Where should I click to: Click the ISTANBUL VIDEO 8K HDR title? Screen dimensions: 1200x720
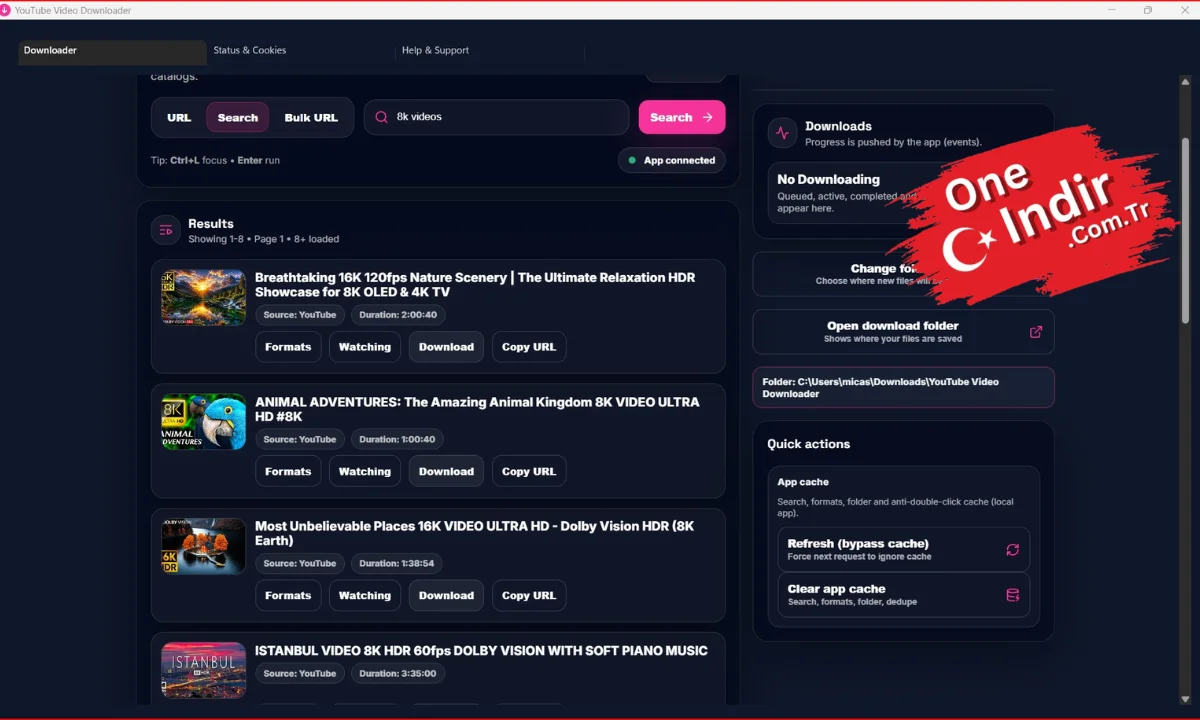point(481,650)
